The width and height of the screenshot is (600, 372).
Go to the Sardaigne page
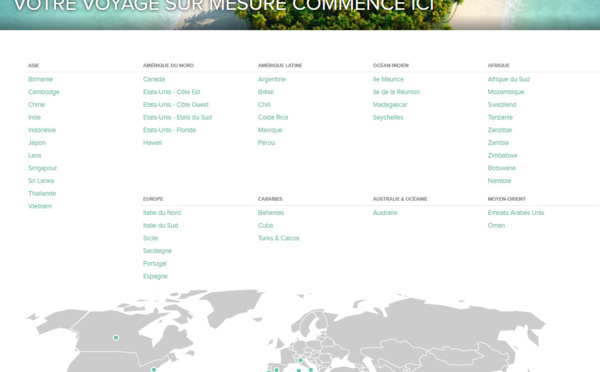click(157, 251)
